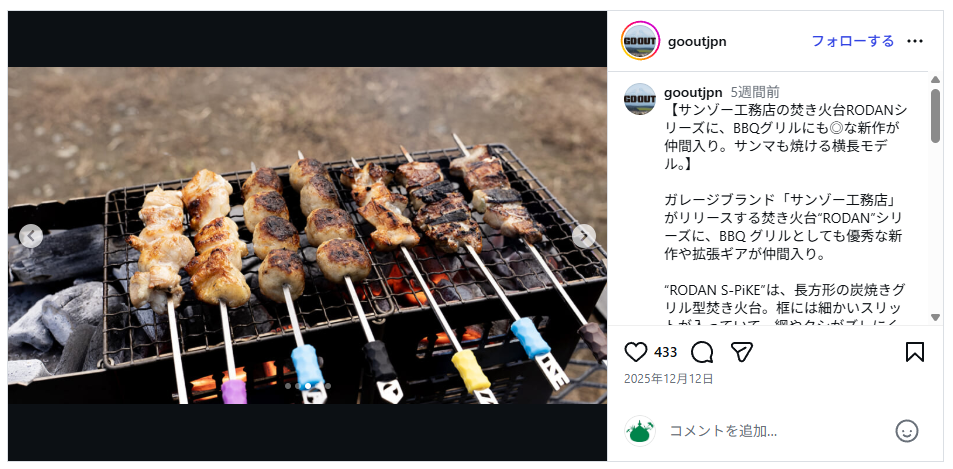Image resolution: width=953 pixels, height=469 pixels.
Task: Open the gooutjpn username link in the header
Action: [x=697, y=41]
